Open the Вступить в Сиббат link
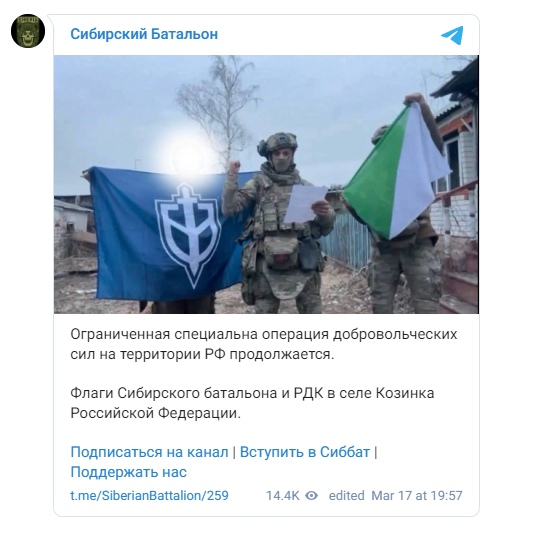Viewport: 554px width, 541px height. [x=305, y=452]
